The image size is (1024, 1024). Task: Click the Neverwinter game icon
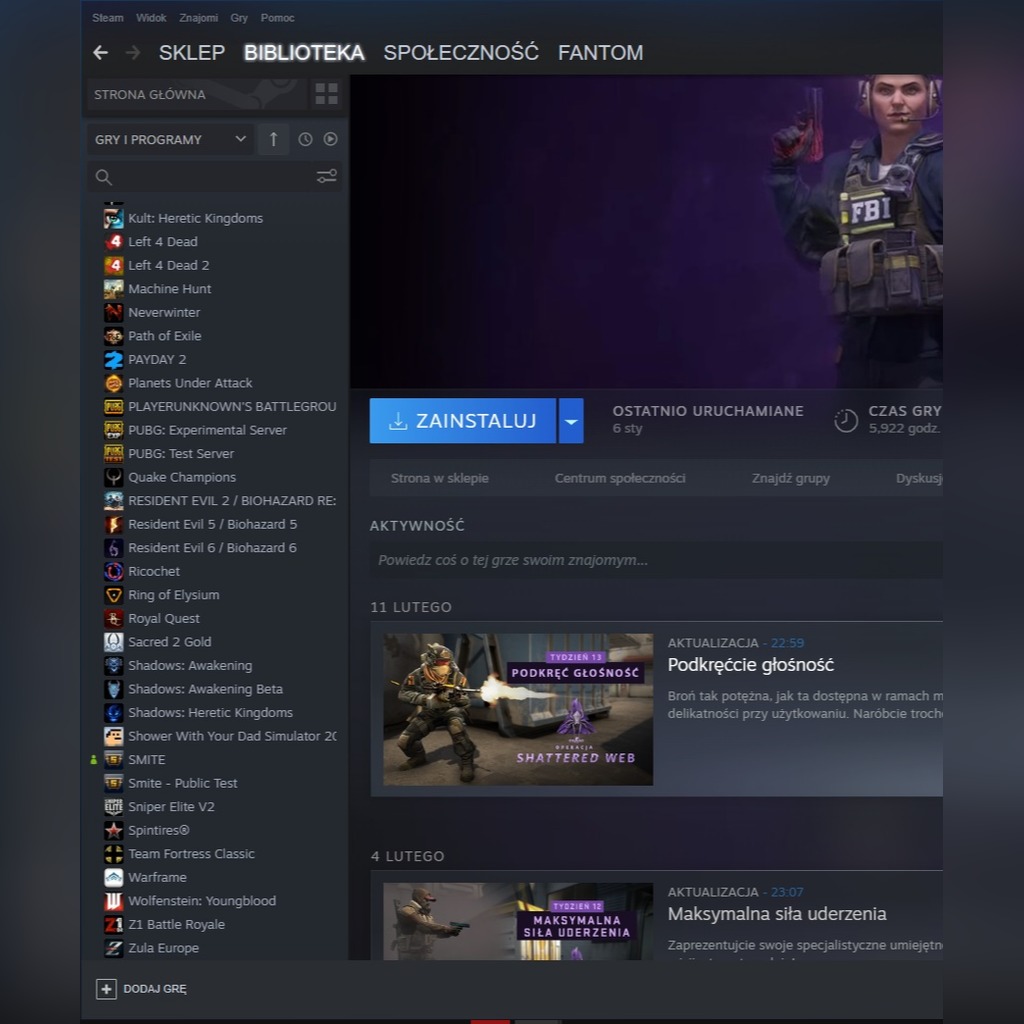click(114, 312)
